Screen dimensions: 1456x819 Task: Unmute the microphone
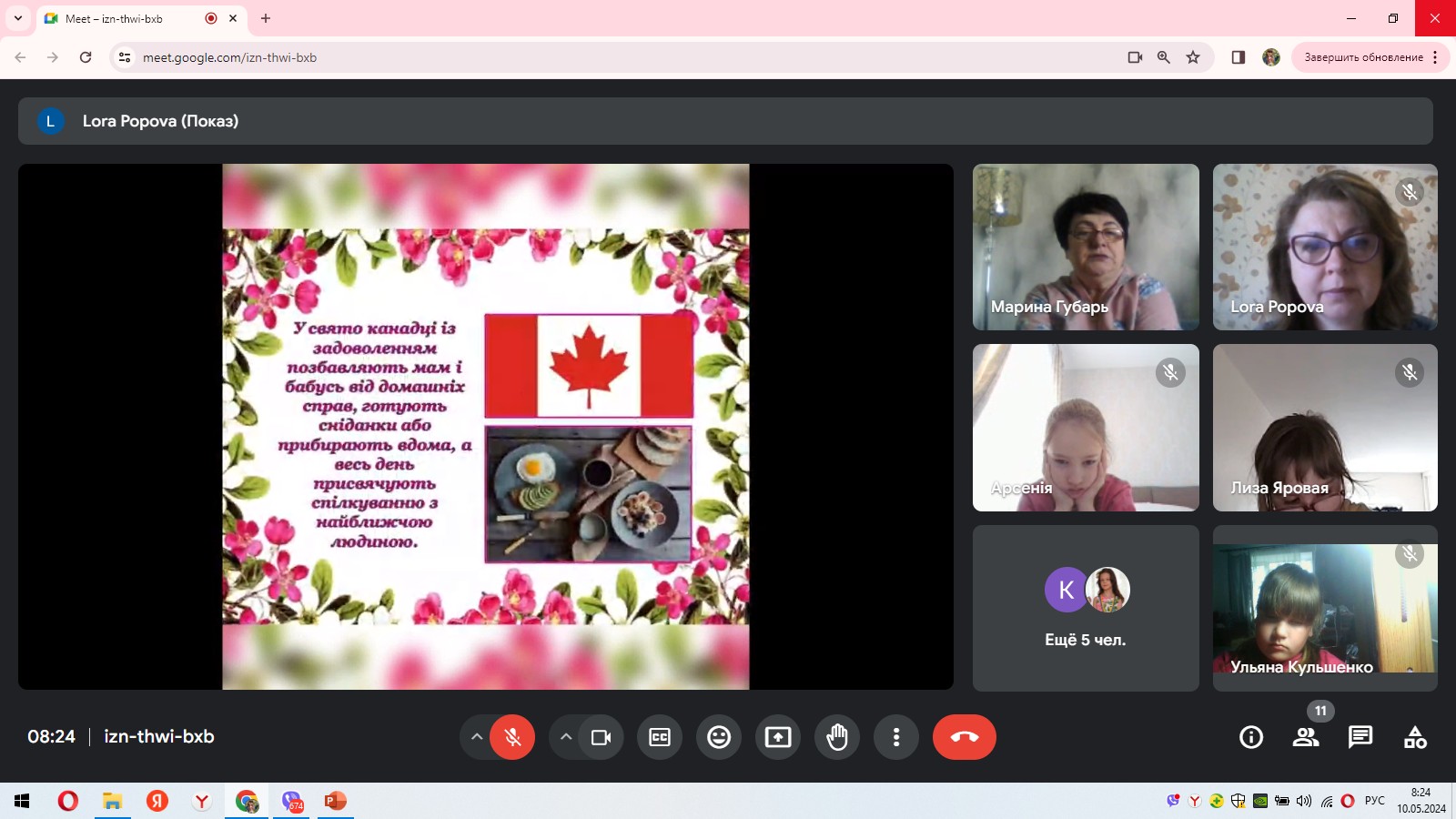(x=512, y=737)
